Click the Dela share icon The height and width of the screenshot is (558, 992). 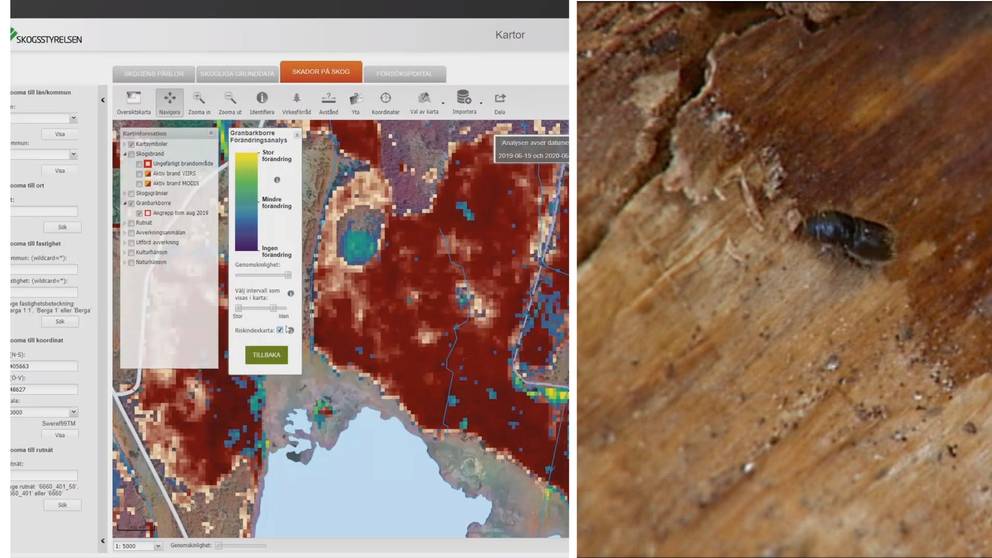(x=500, y=100)
